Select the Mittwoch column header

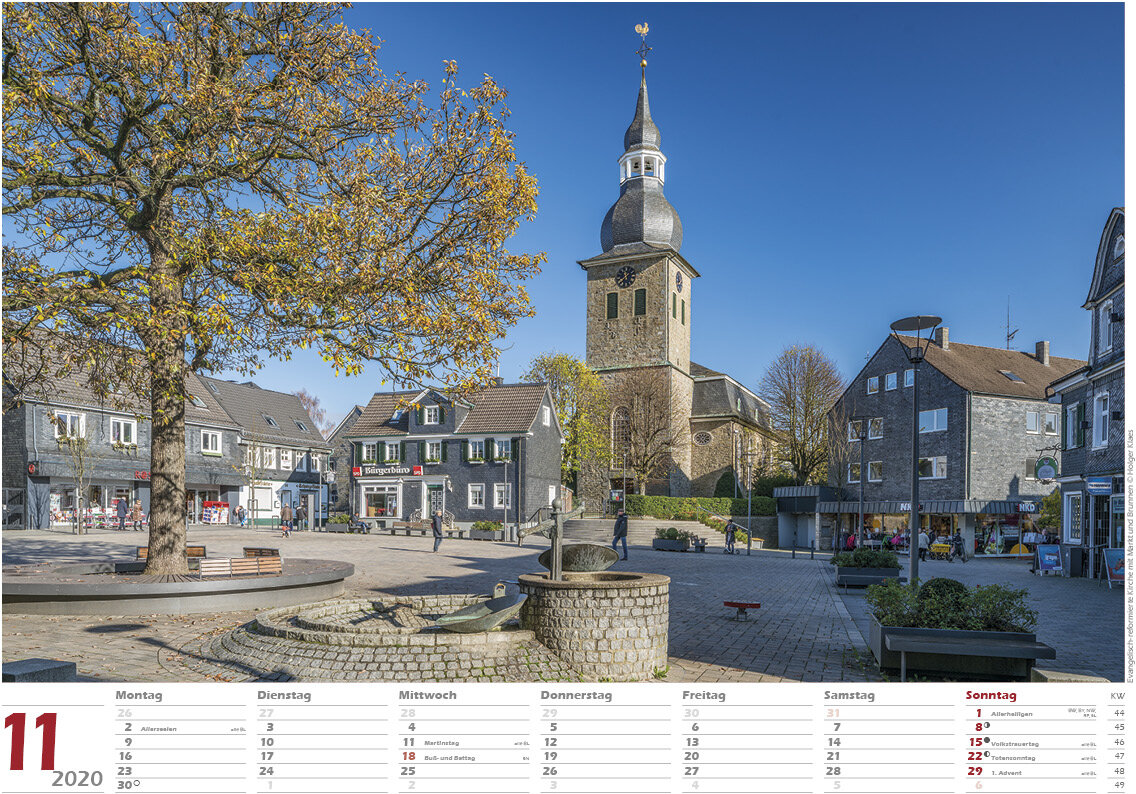pos(427,695)
